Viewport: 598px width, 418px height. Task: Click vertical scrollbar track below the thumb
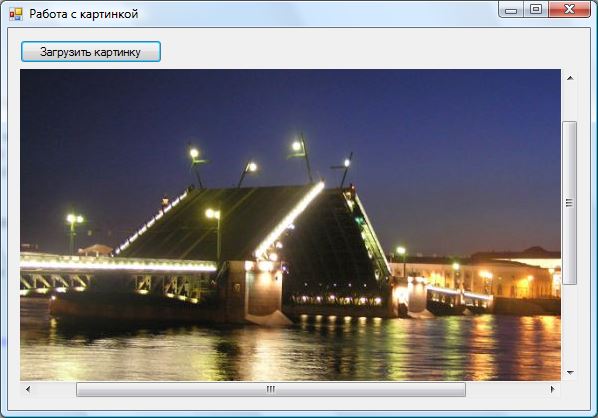click(570, 324)
